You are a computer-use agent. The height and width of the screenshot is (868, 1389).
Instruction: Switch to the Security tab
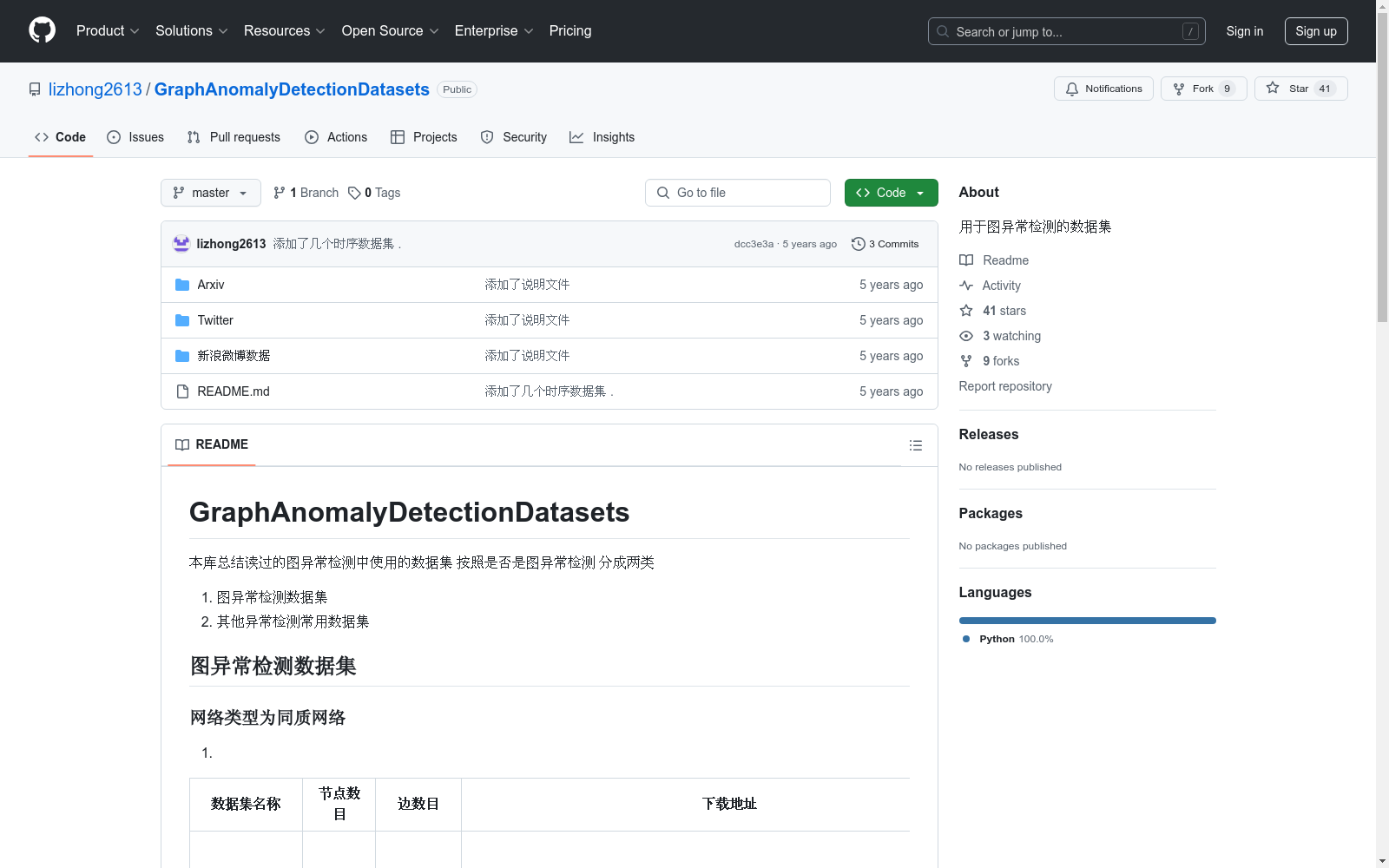point(514,137)
